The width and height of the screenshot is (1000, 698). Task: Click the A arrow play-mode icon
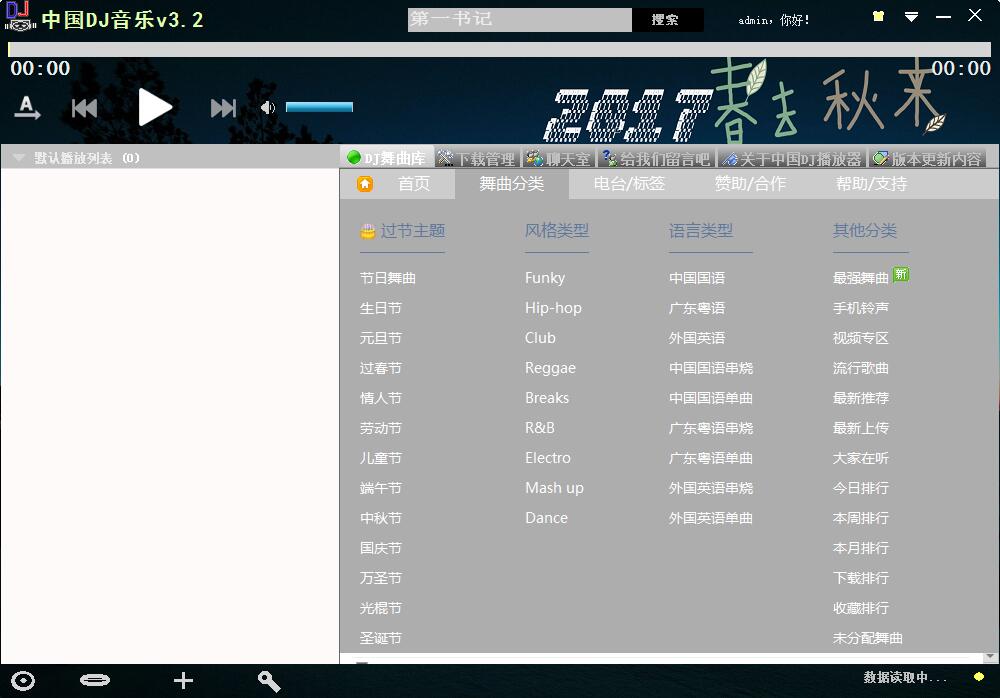click(x=27, y=107)
